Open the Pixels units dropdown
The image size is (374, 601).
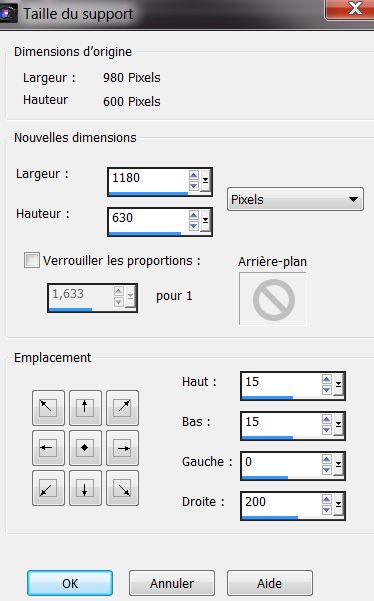295,199
